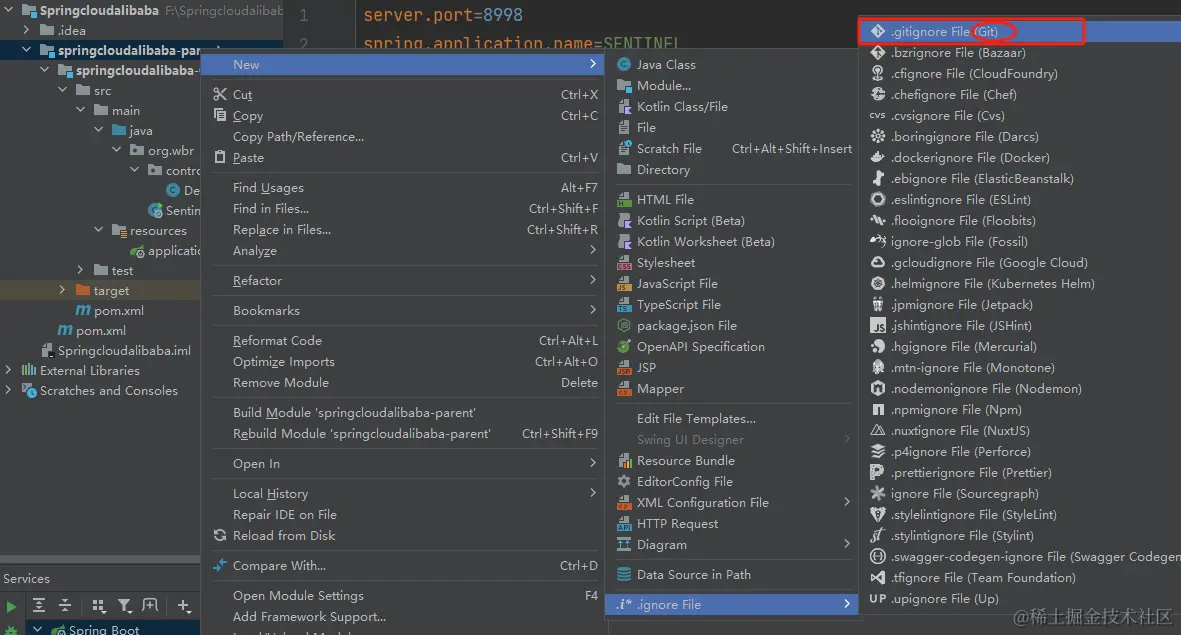Select the org.wbr package in tree

point(171,151)
